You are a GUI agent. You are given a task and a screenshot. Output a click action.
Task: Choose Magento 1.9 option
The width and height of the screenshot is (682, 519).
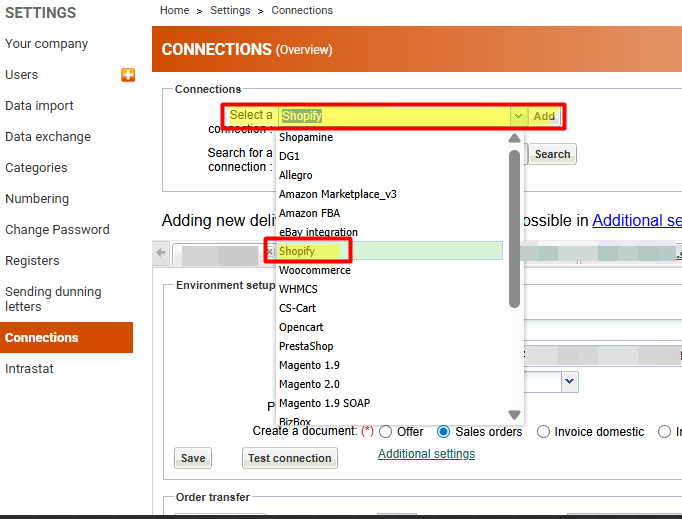(391, 365)
